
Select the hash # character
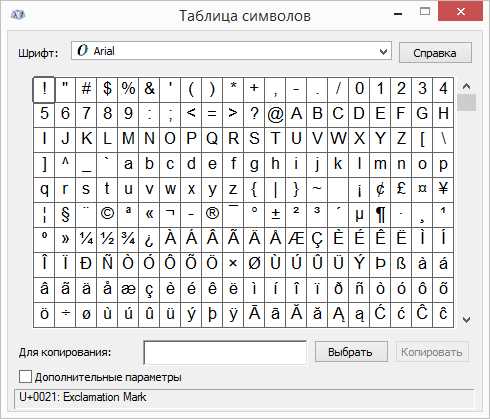[86, 90]
